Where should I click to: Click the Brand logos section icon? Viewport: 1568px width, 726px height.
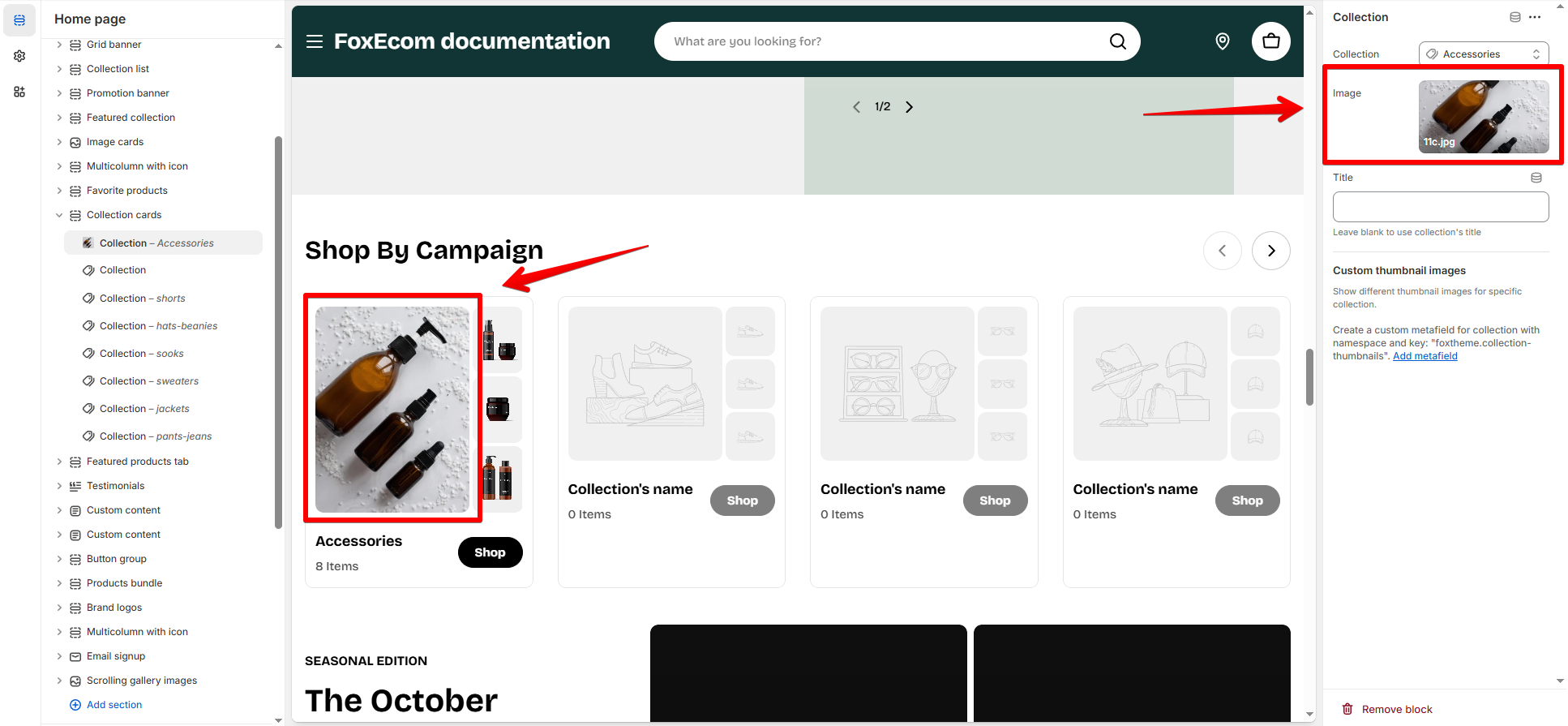tap(75, 608)
